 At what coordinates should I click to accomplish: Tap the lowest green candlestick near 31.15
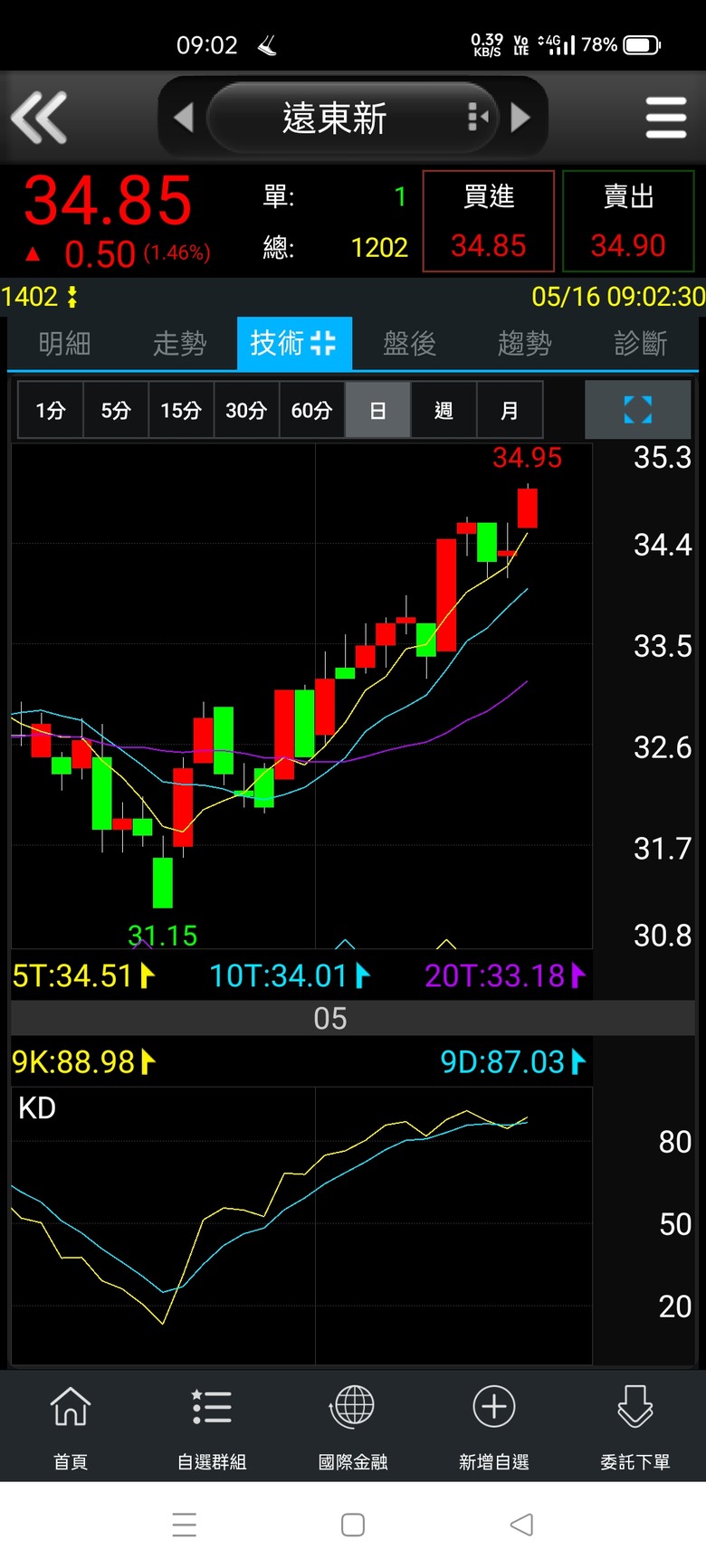[x=163, y=882]
